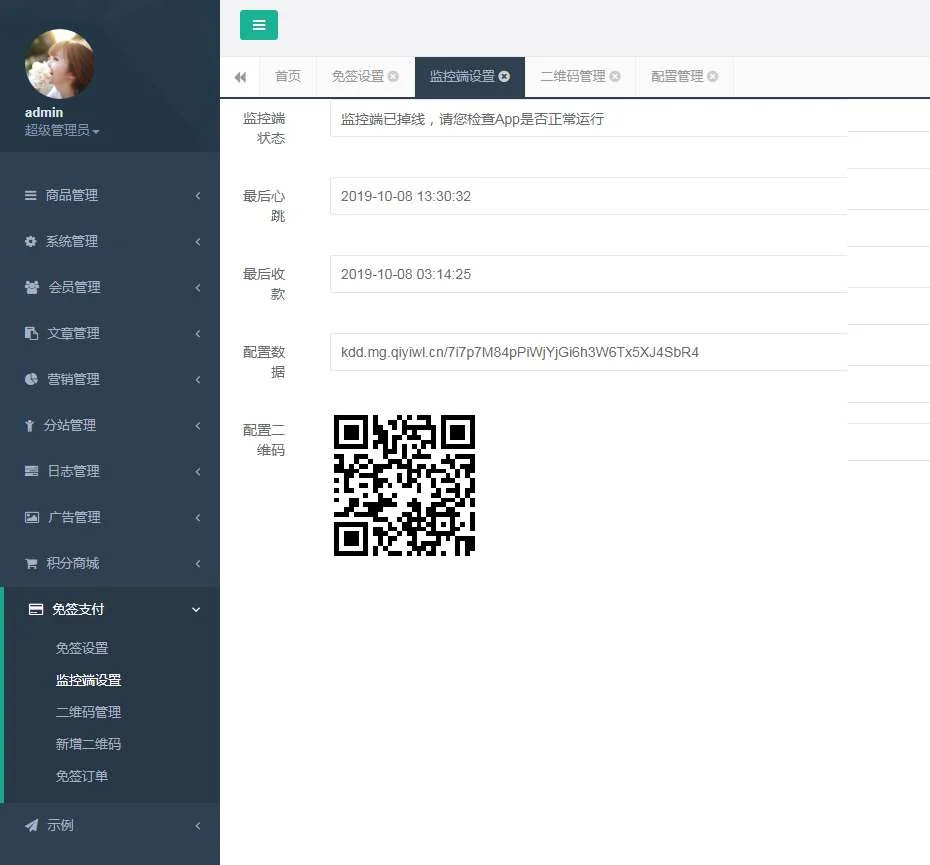Switch to the 首页 tab
Image resolution: width=930 pixels, height=865 pixels.
(288, 77)
